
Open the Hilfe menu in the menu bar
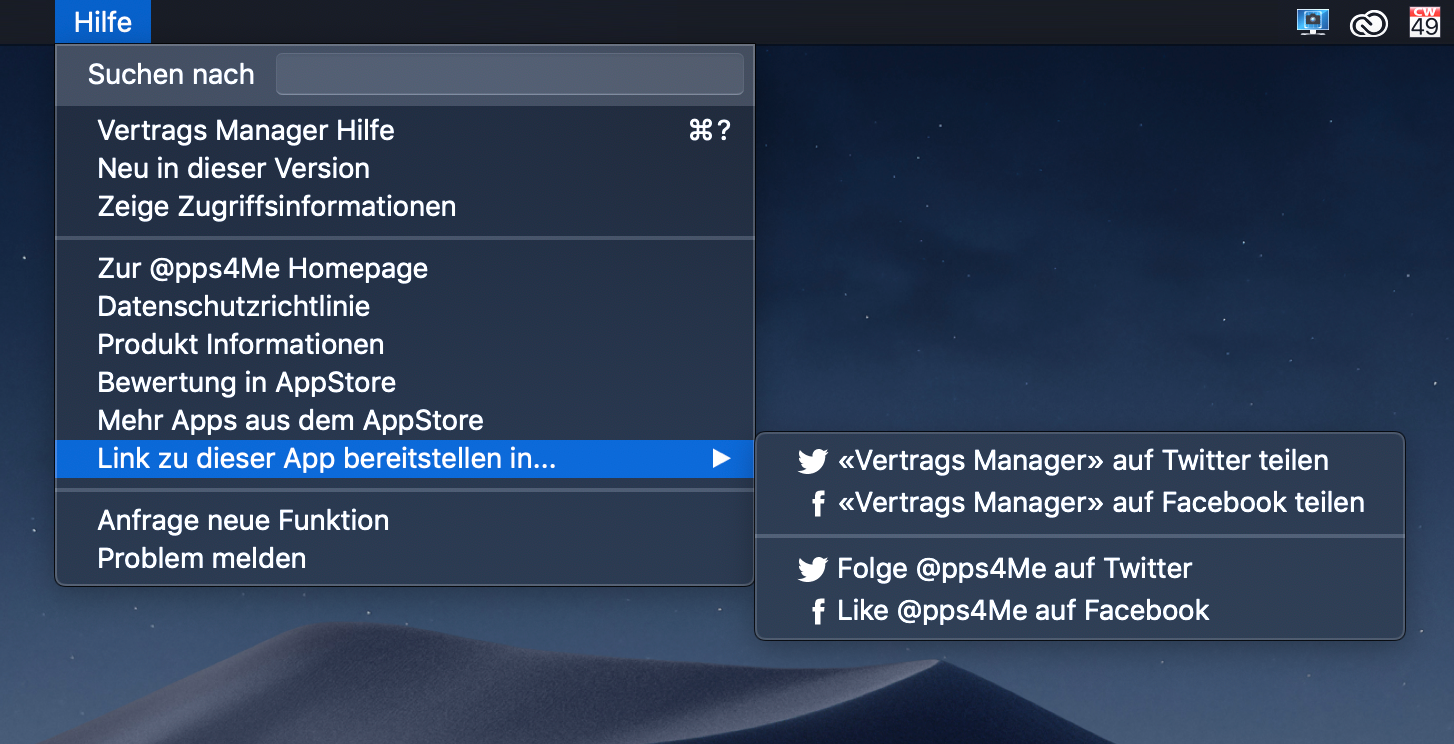point(103,22)
